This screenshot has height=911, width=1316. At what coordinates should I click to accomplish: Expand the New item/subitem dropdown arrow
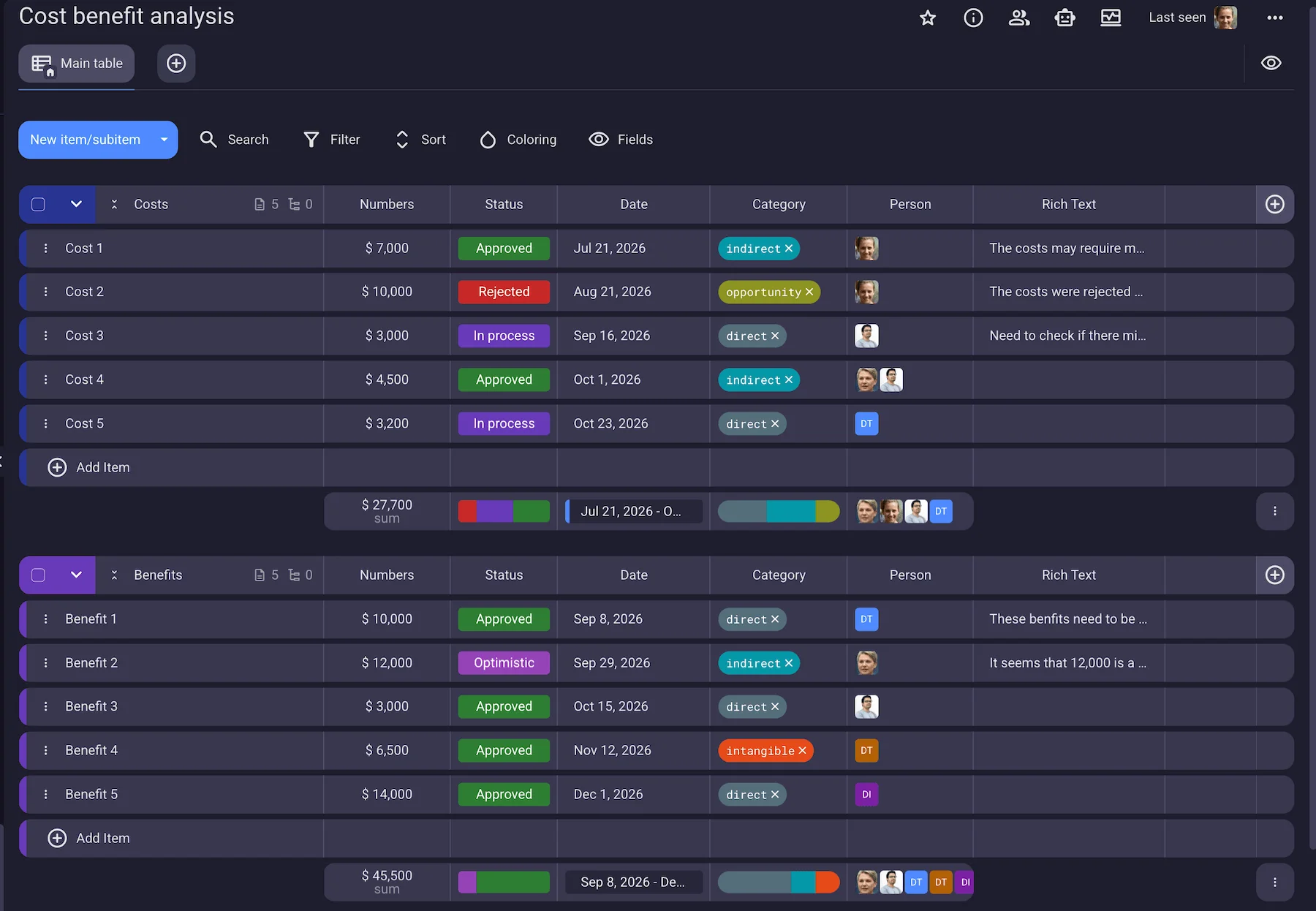(x=164, y=140)
